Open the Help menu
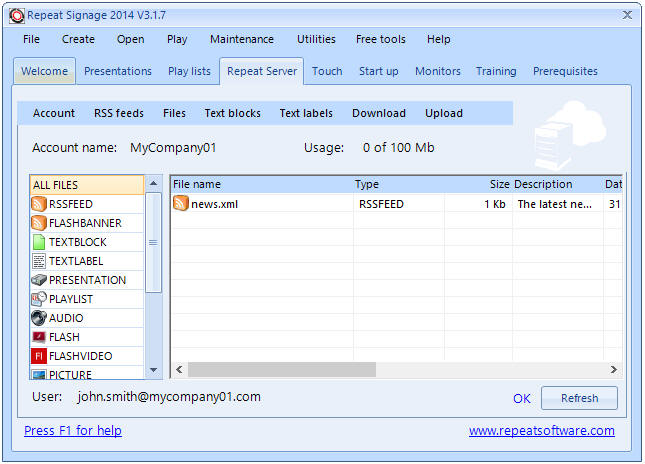The image size is (645, 464). click(439, 39)
